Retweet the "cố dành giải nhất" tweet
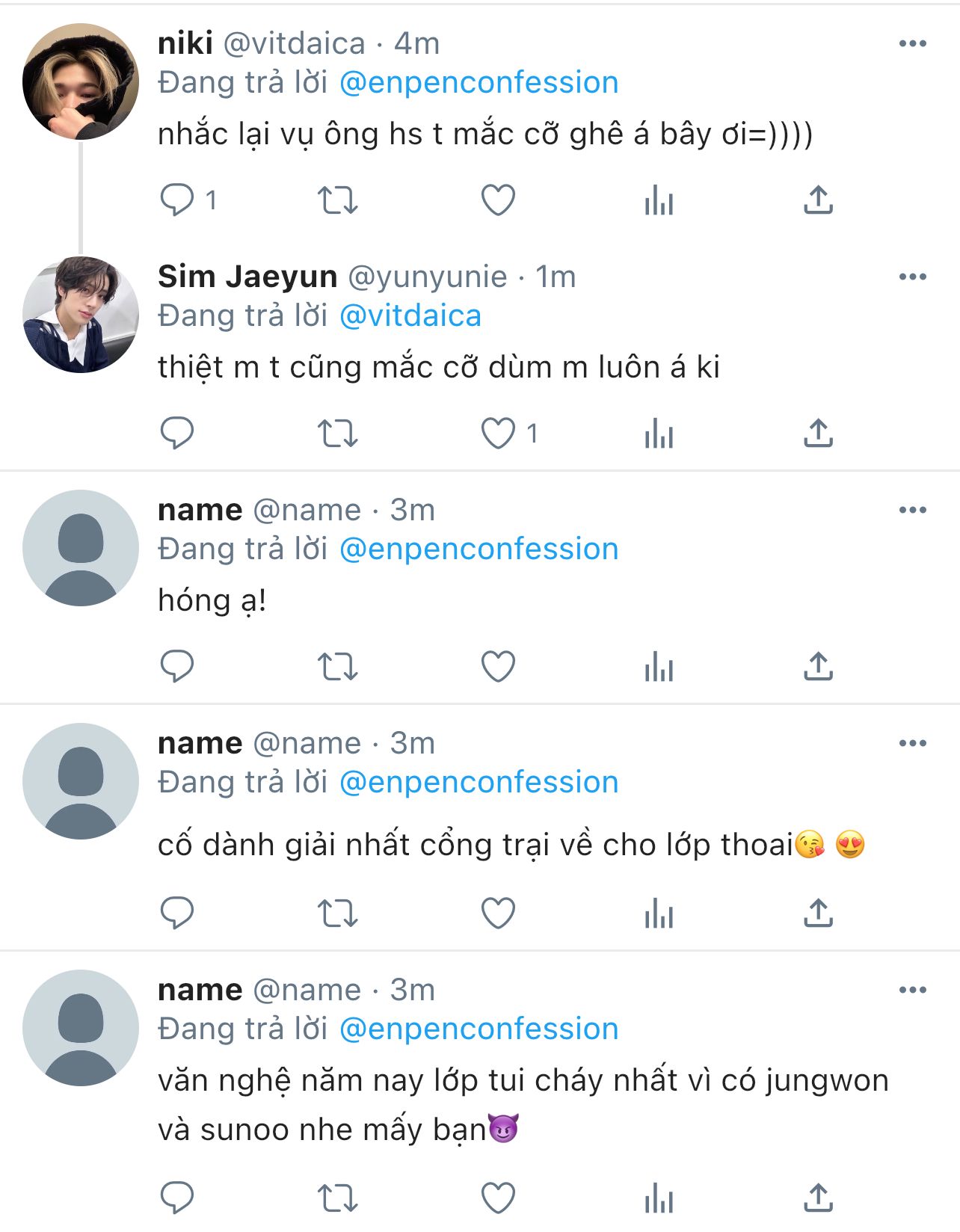This screenshot has height=1232, width=960. pos(338,914)
